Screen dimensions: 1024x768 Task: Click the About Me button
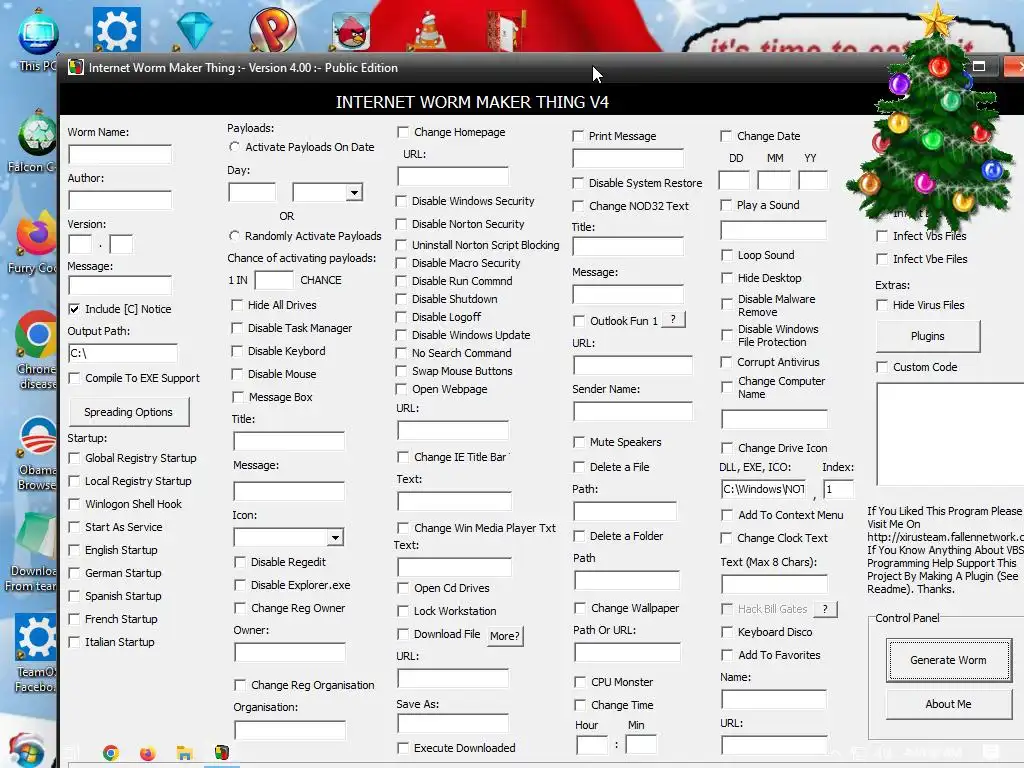point(948,704)
